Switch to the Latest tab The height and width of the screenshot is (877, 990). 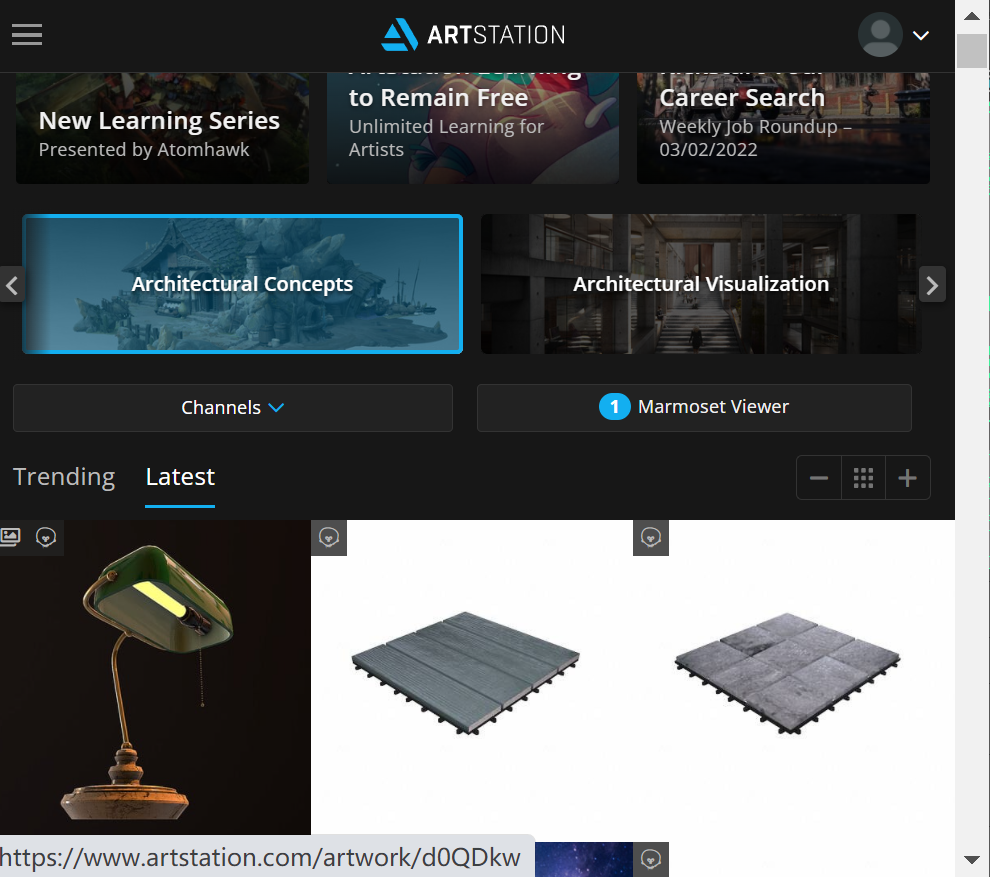(x=180, y=477)
